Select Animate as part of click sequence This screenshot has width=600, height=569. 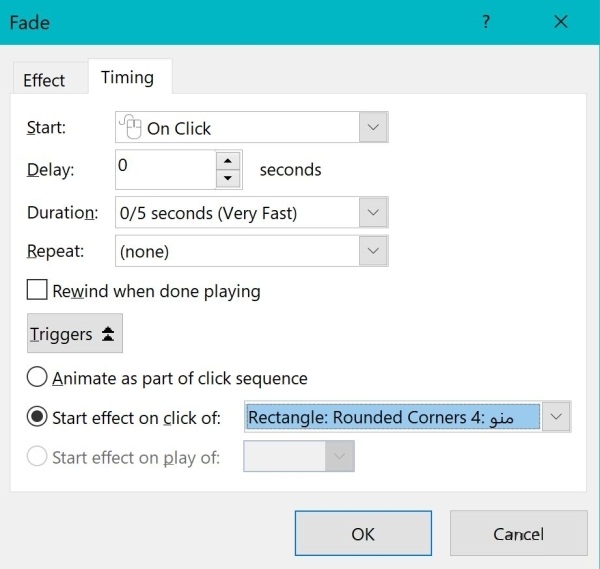coord(37,378)
